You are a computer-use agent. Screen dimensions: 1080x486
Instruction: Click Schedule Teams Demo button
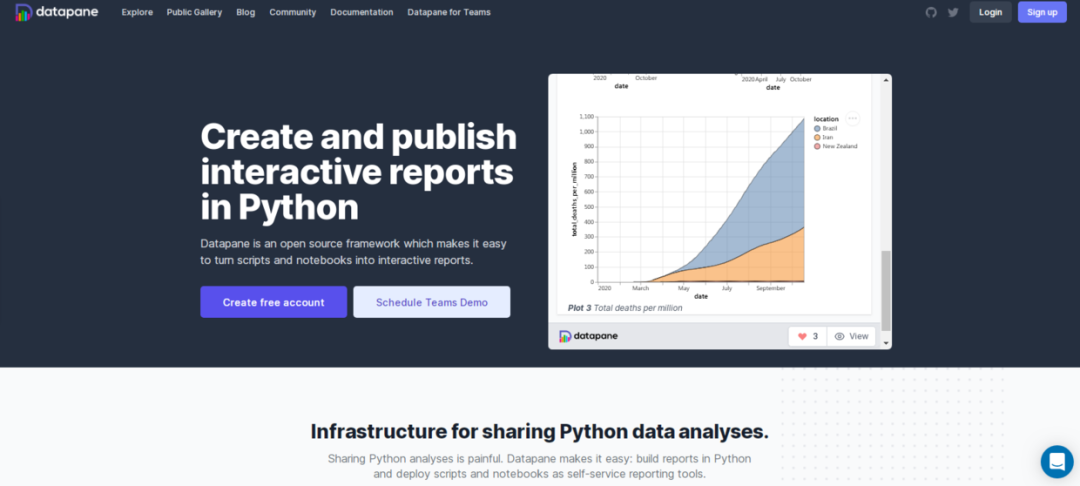(x=432, y=302)
